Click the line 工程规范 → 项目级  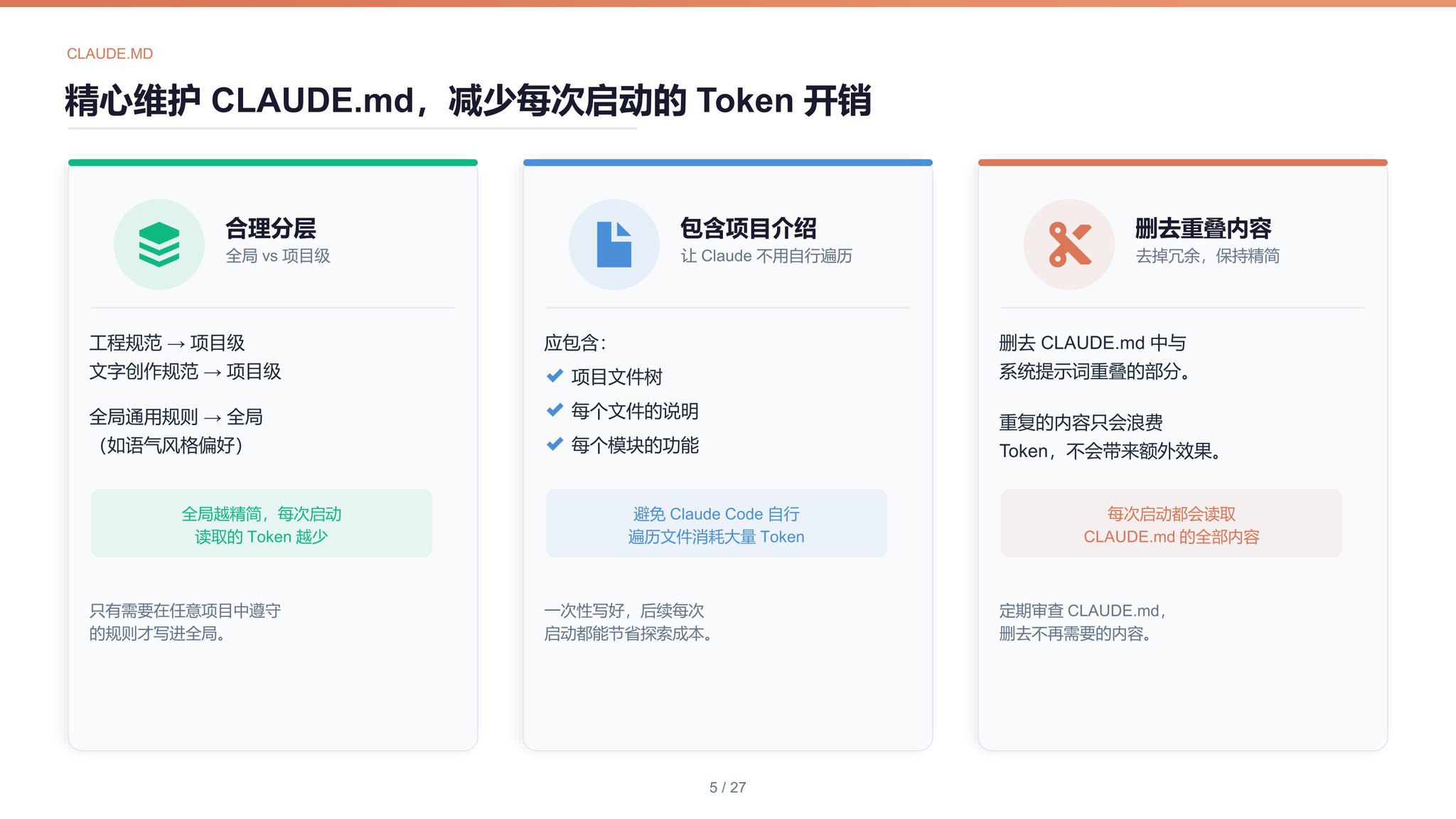pos(167,343)
